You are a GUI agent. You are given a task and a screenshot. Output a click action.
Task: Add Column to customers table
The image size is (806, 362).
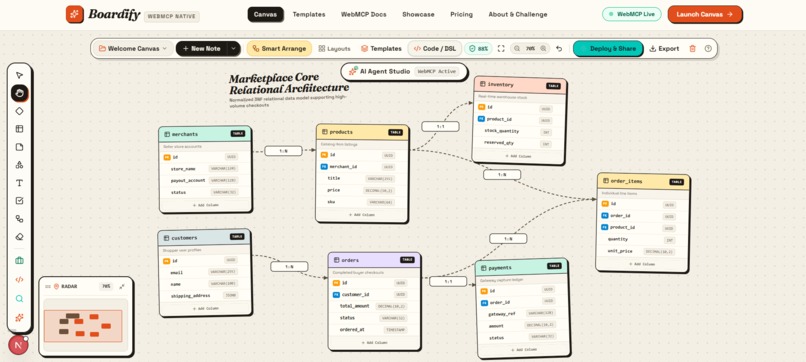[x=205, y=309]
